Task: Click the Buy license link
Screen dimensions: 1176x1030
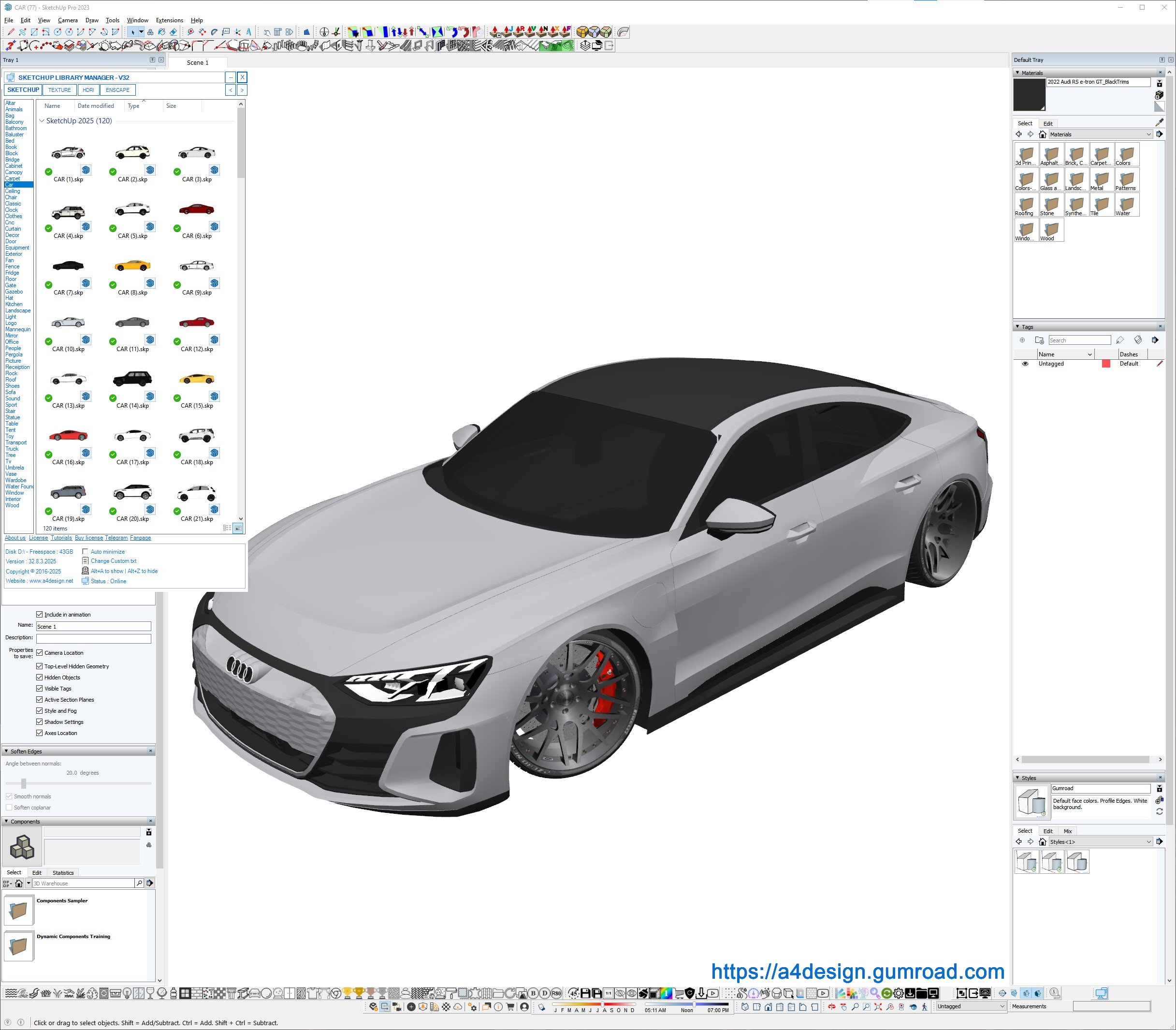Action: (88, 538)
